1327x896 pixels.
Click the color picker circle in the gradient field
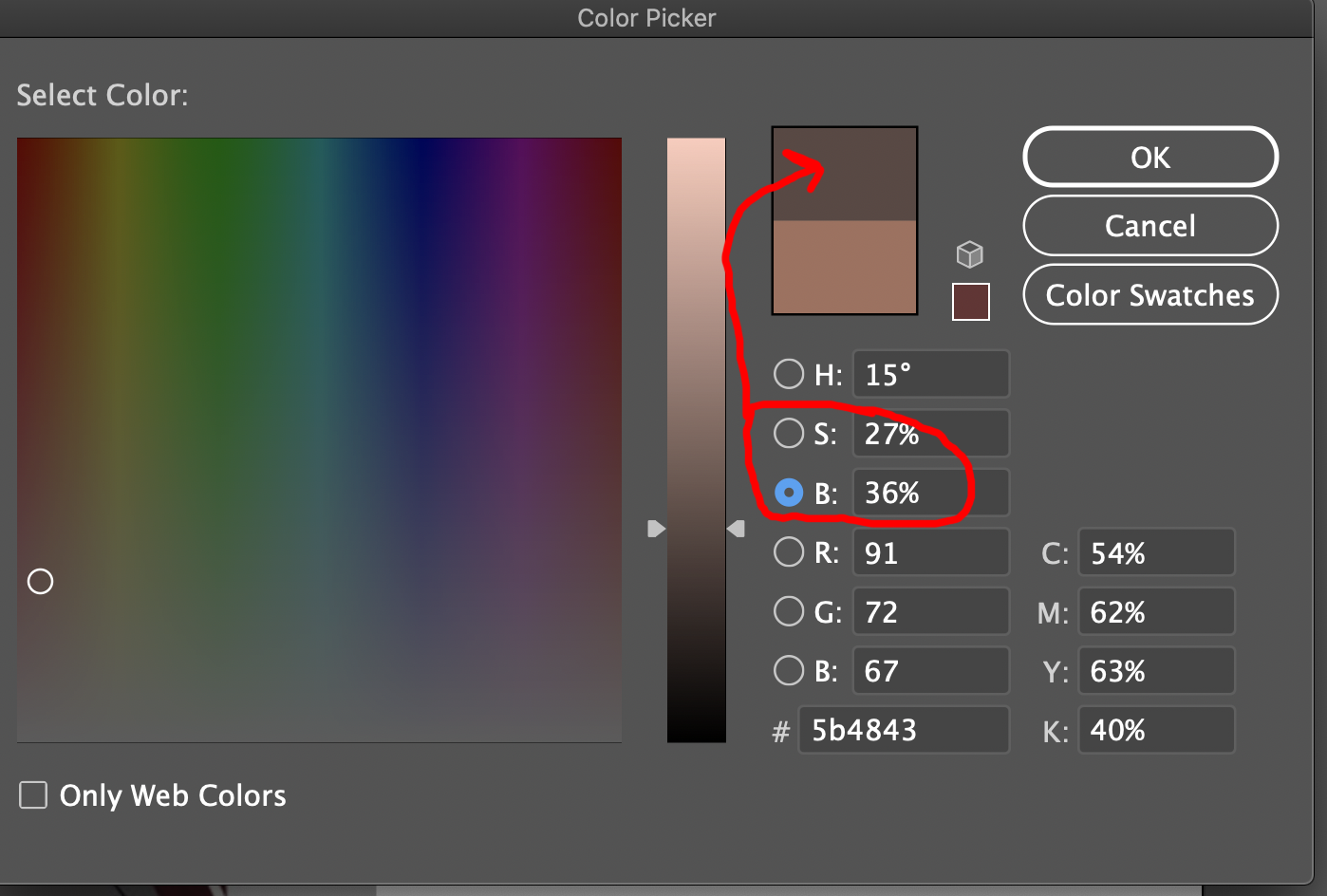coord(40,581)
